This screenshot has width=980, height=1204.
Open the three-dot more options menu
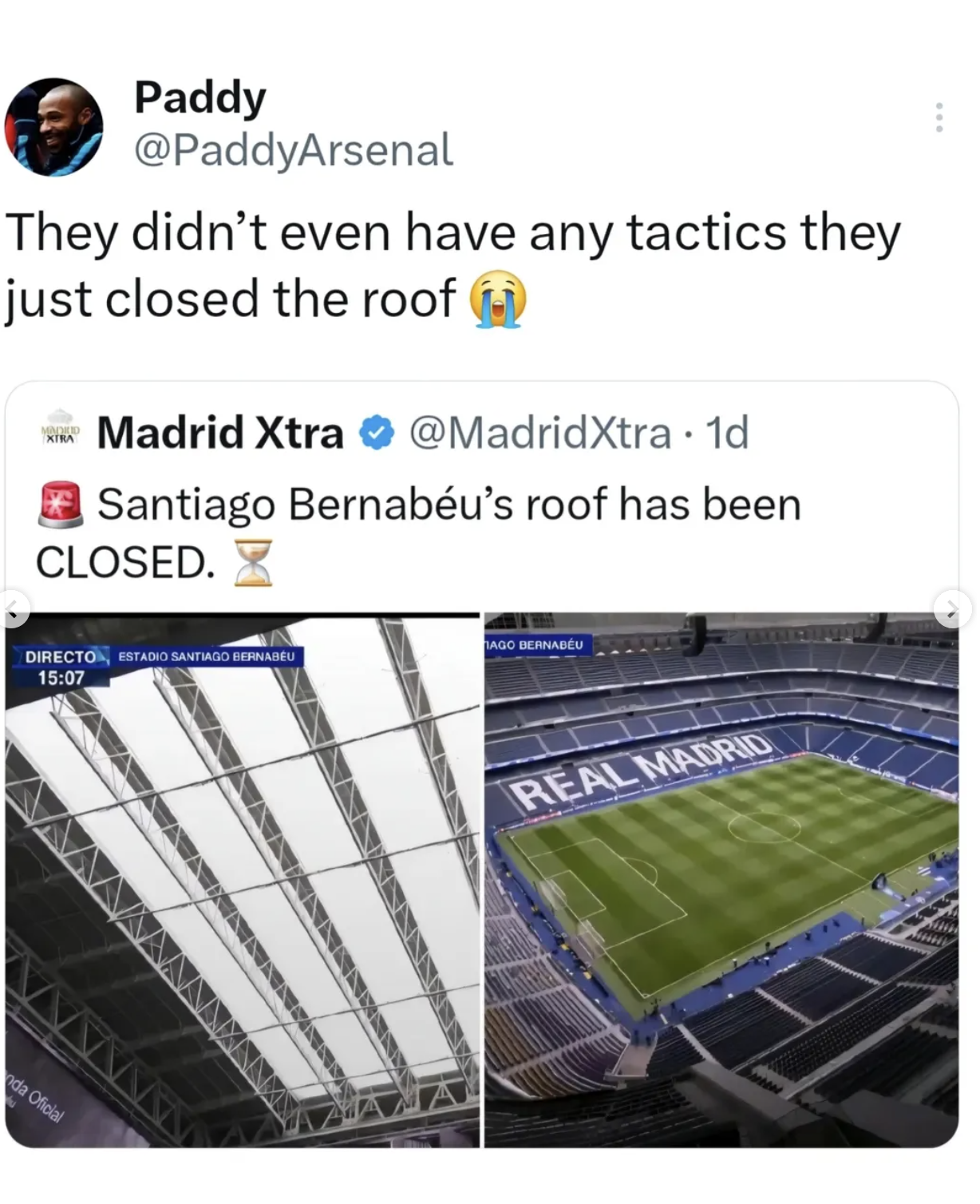[x=939, y=117]
